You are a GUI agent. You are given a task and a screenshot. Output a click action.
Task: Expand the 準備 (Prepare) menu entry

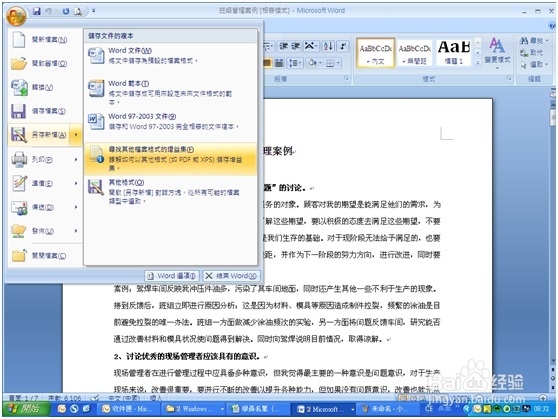[x=44, y=183]
